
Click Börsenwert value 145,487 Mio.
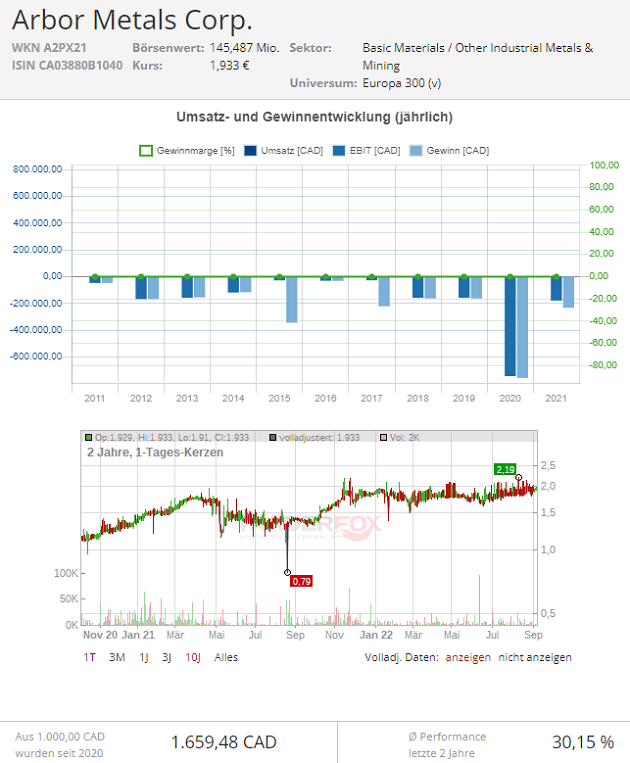(x=245, y=48)
